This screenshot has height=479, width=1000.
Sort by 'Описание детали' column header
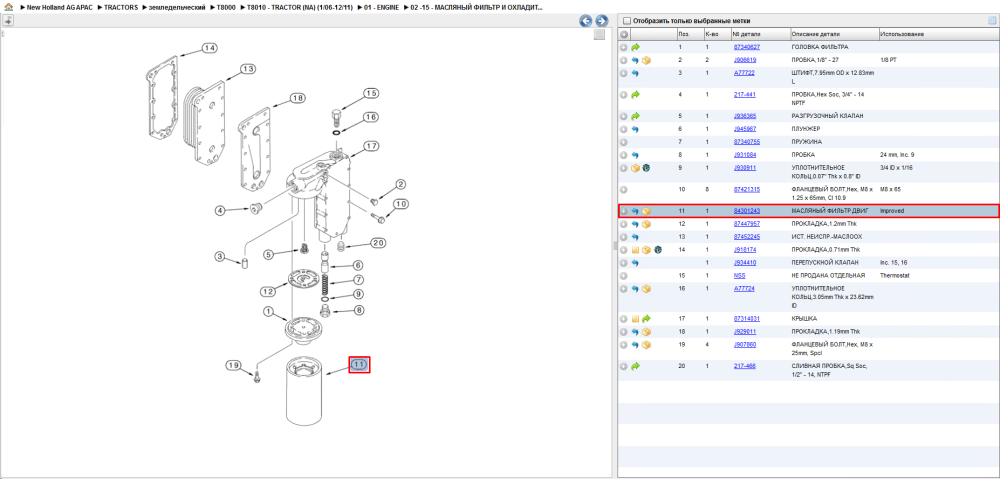click(x=816, y=34)
